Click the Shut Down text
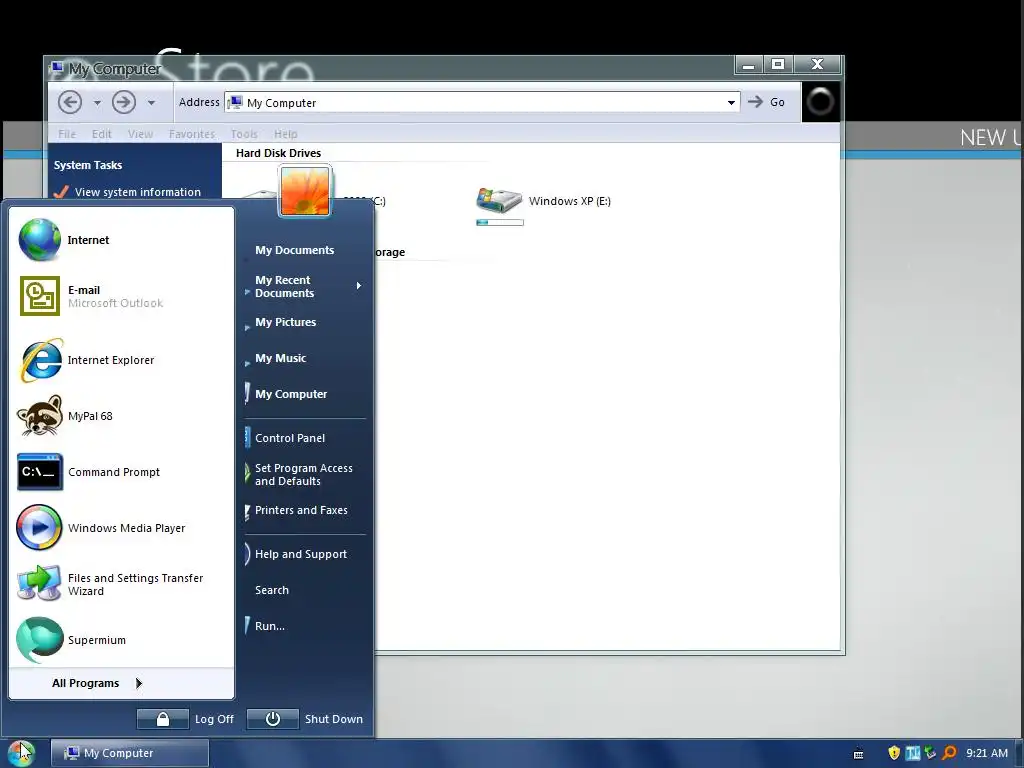 click(x=334, y=719)
